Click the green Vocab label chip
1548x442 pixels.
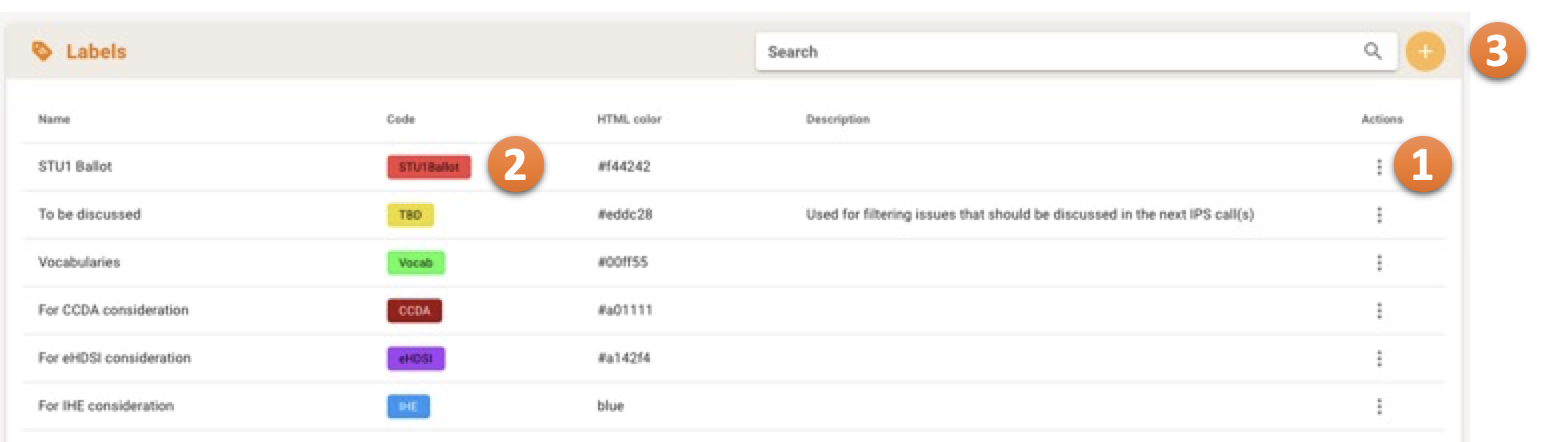pos(415,263)
